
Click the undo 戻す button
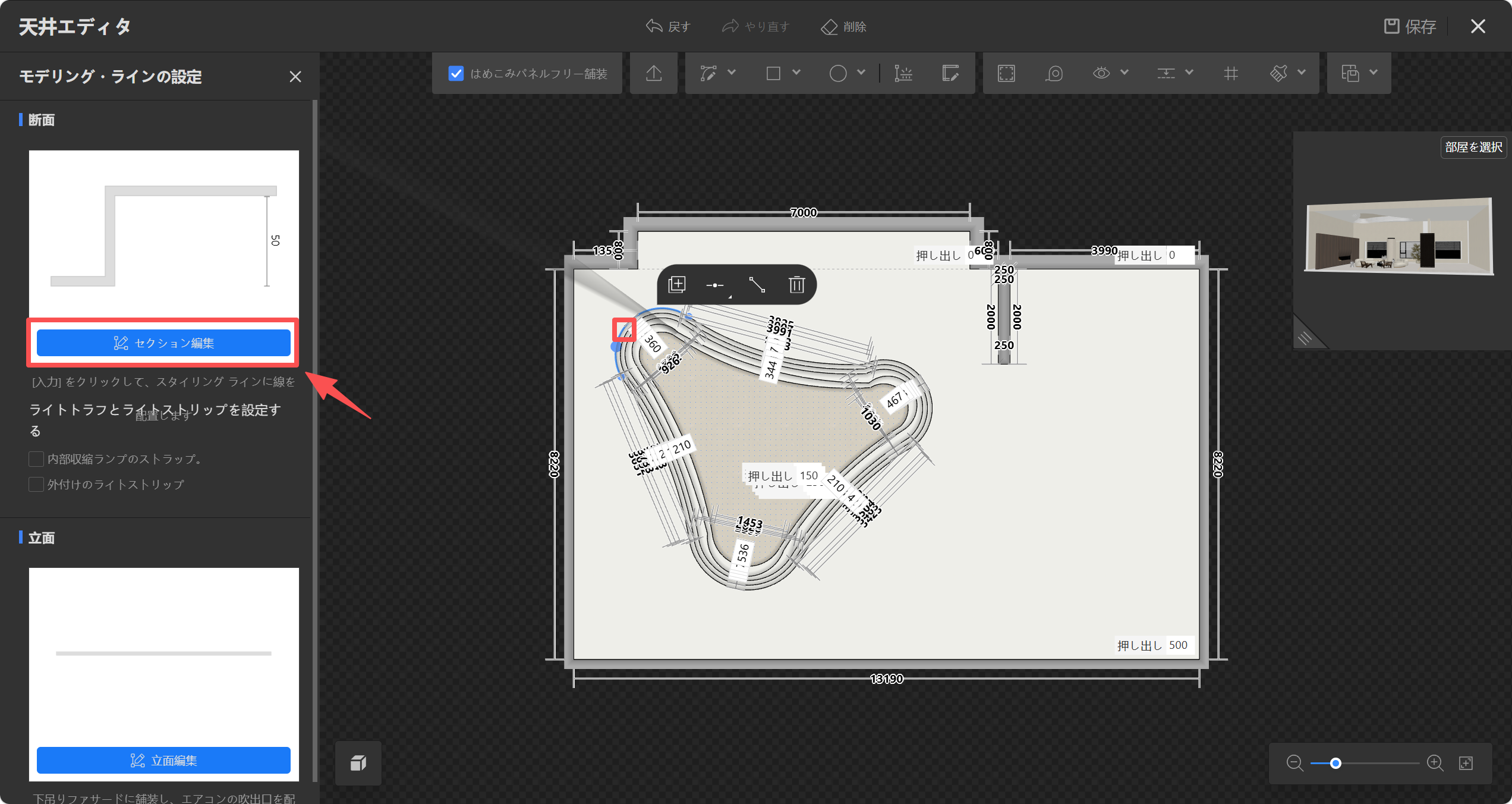tap(667, 26)
